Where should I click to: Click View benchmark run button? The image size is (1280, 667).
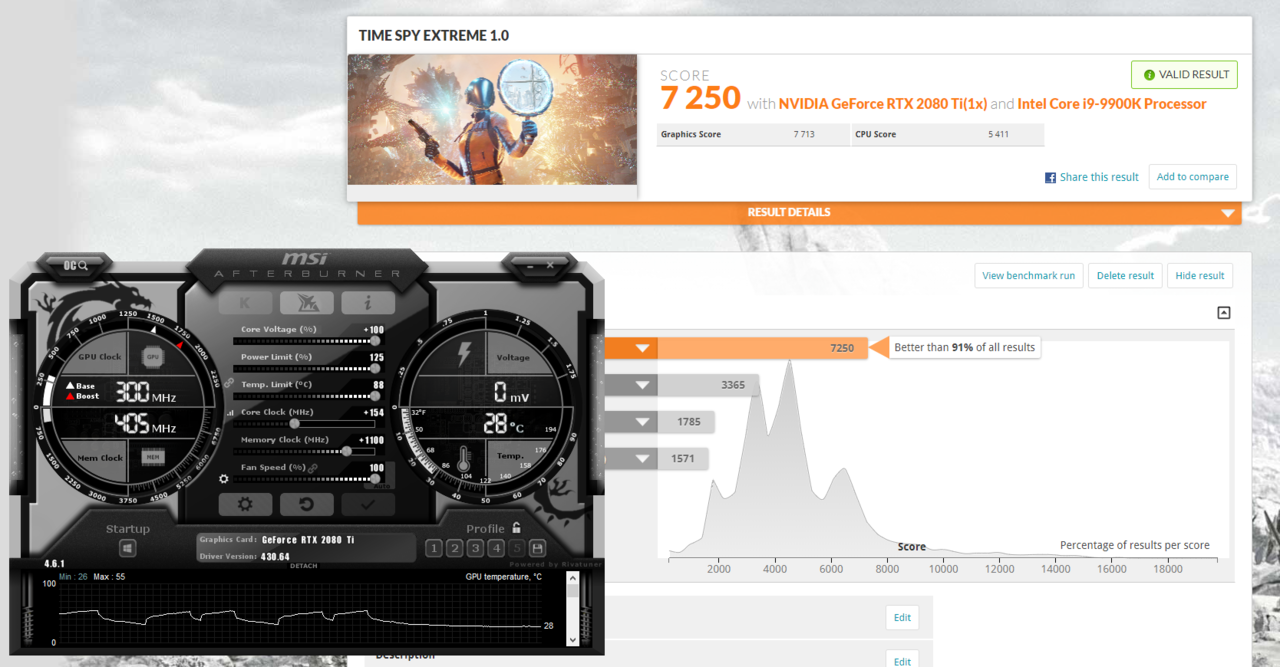(x=1029, y=276)
